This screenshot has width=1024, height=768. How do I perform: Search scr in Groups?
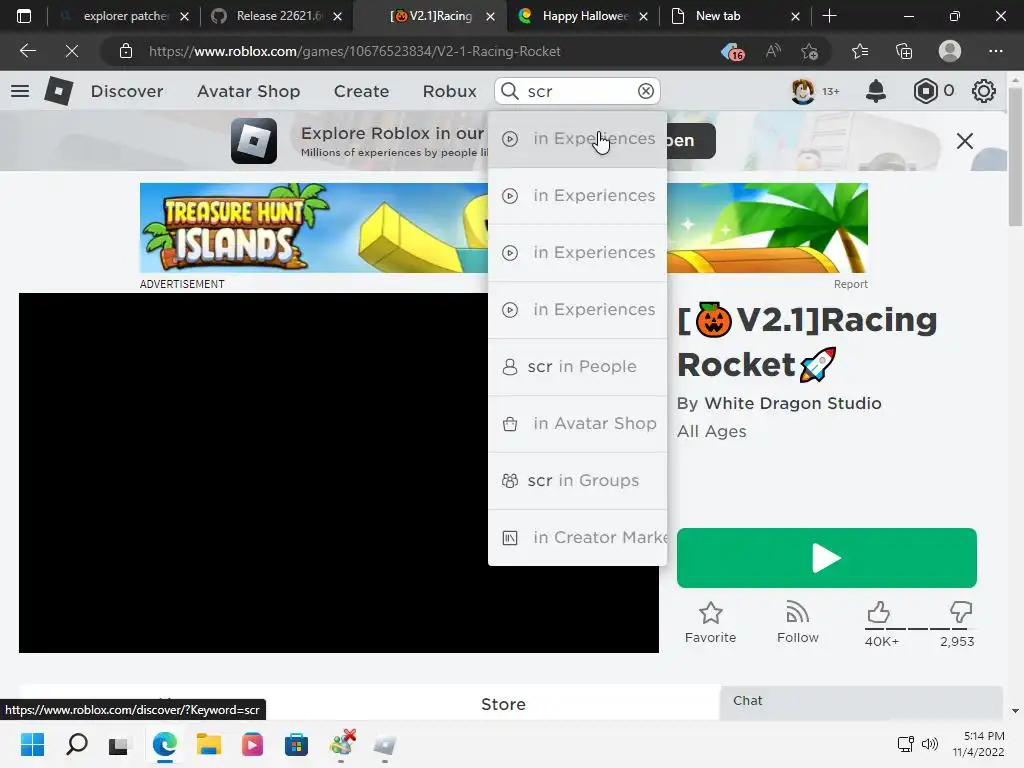577,480
